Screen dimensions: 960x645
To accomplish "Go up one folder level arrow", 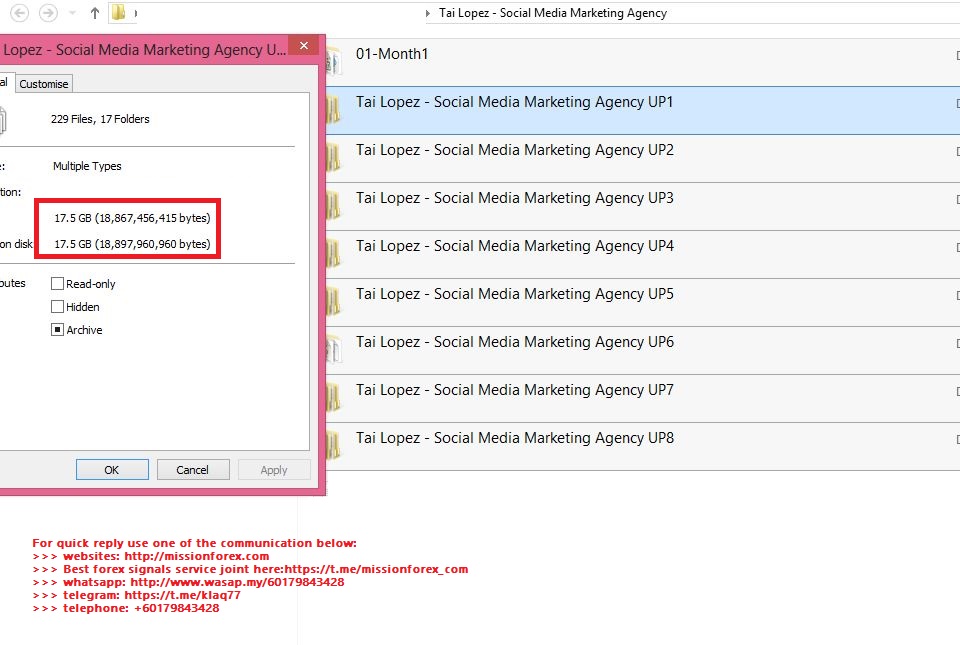I will point(95,13).
